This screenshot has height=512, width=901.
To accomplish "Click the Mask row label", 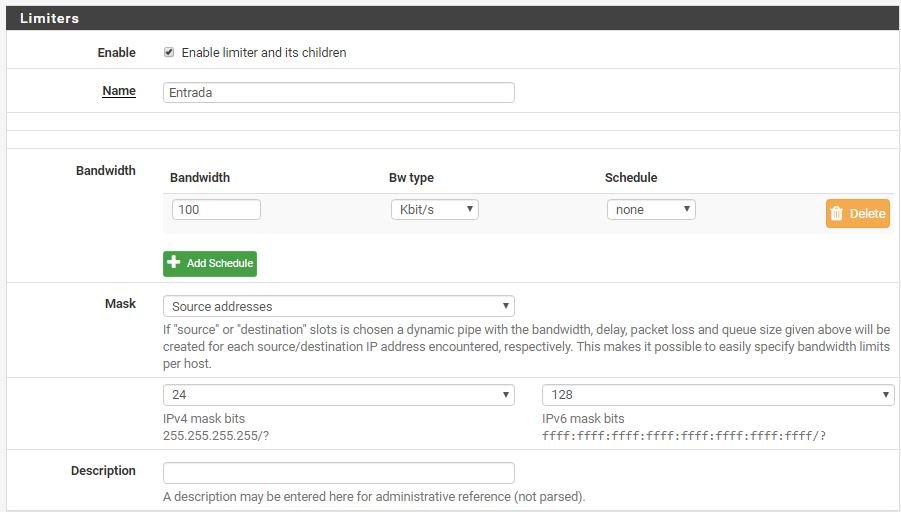I will click(x=121, y=303).
